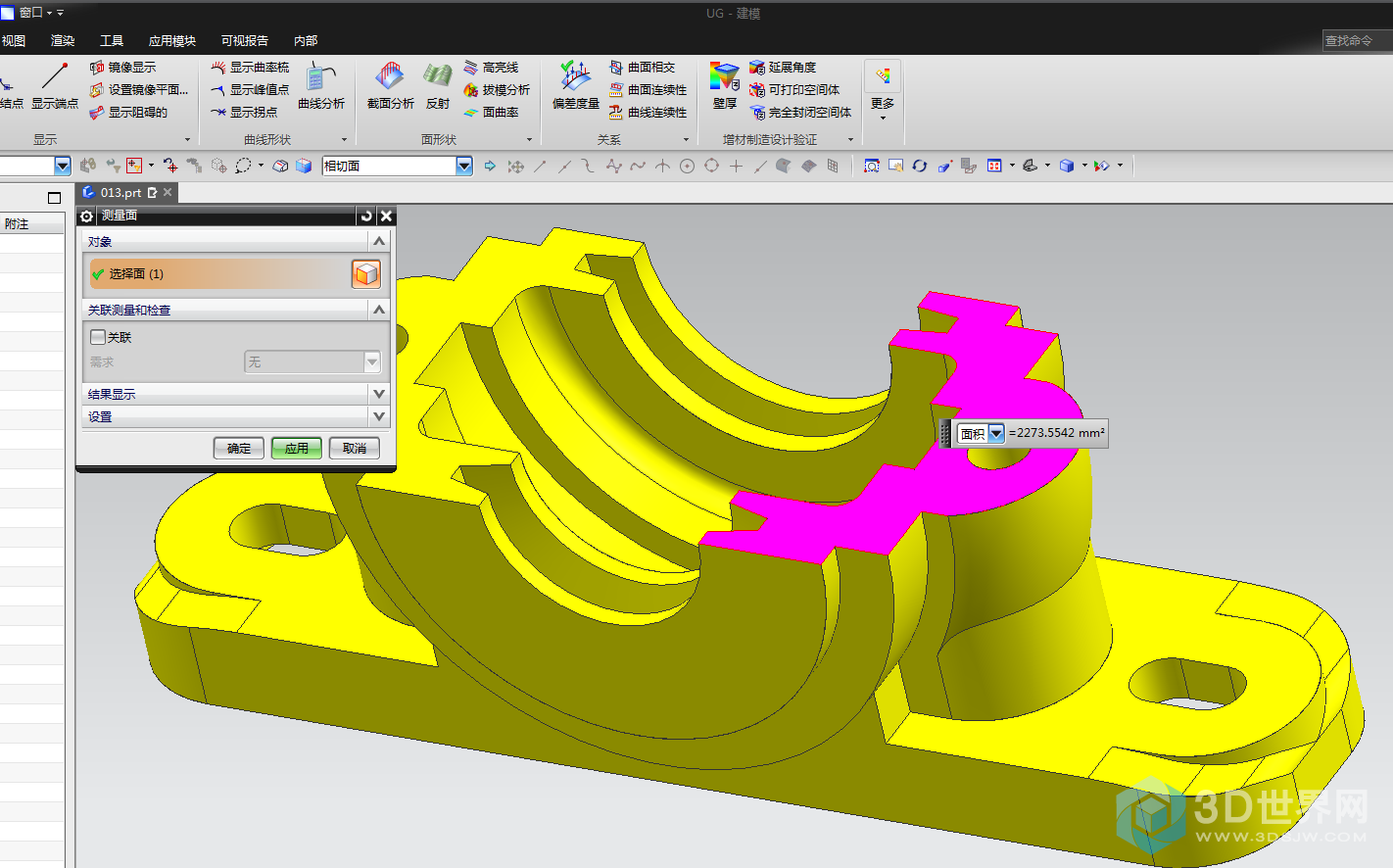
Task: Check the 关联 checkbox
Action: pyautogui.click(x=98, y=337)
